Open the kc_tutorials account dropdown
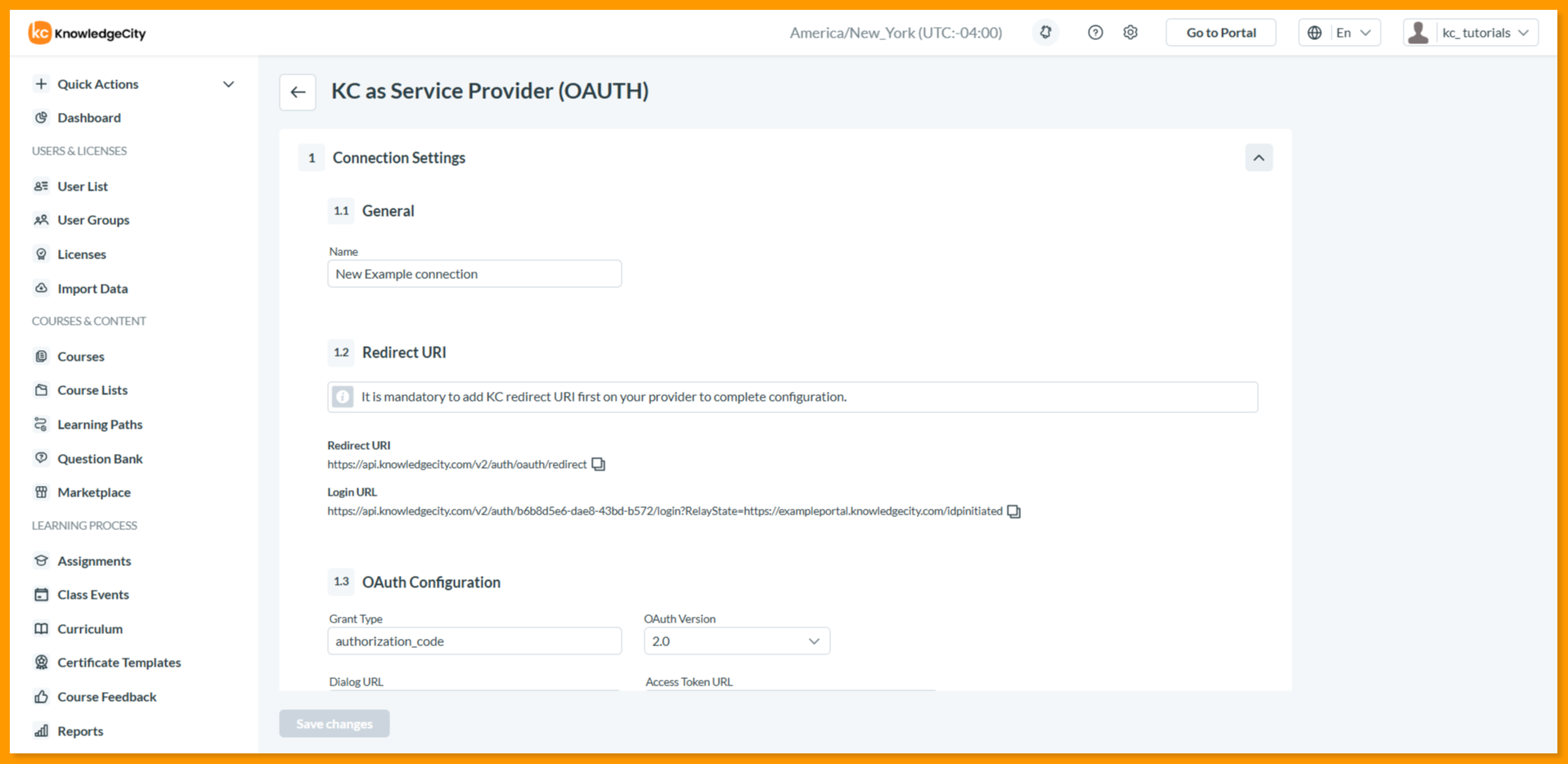 tap(1471, 33)
